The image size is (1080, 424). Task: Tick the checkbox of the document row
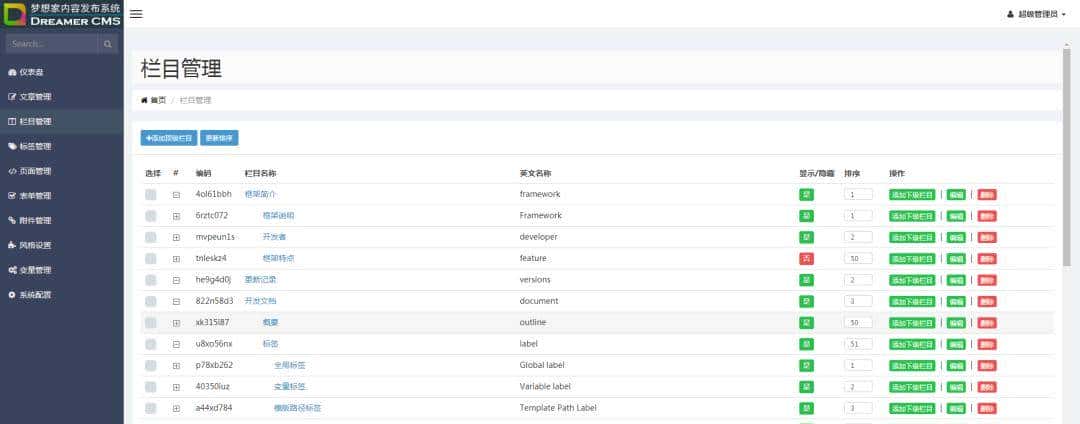click(x=151, y=301)
